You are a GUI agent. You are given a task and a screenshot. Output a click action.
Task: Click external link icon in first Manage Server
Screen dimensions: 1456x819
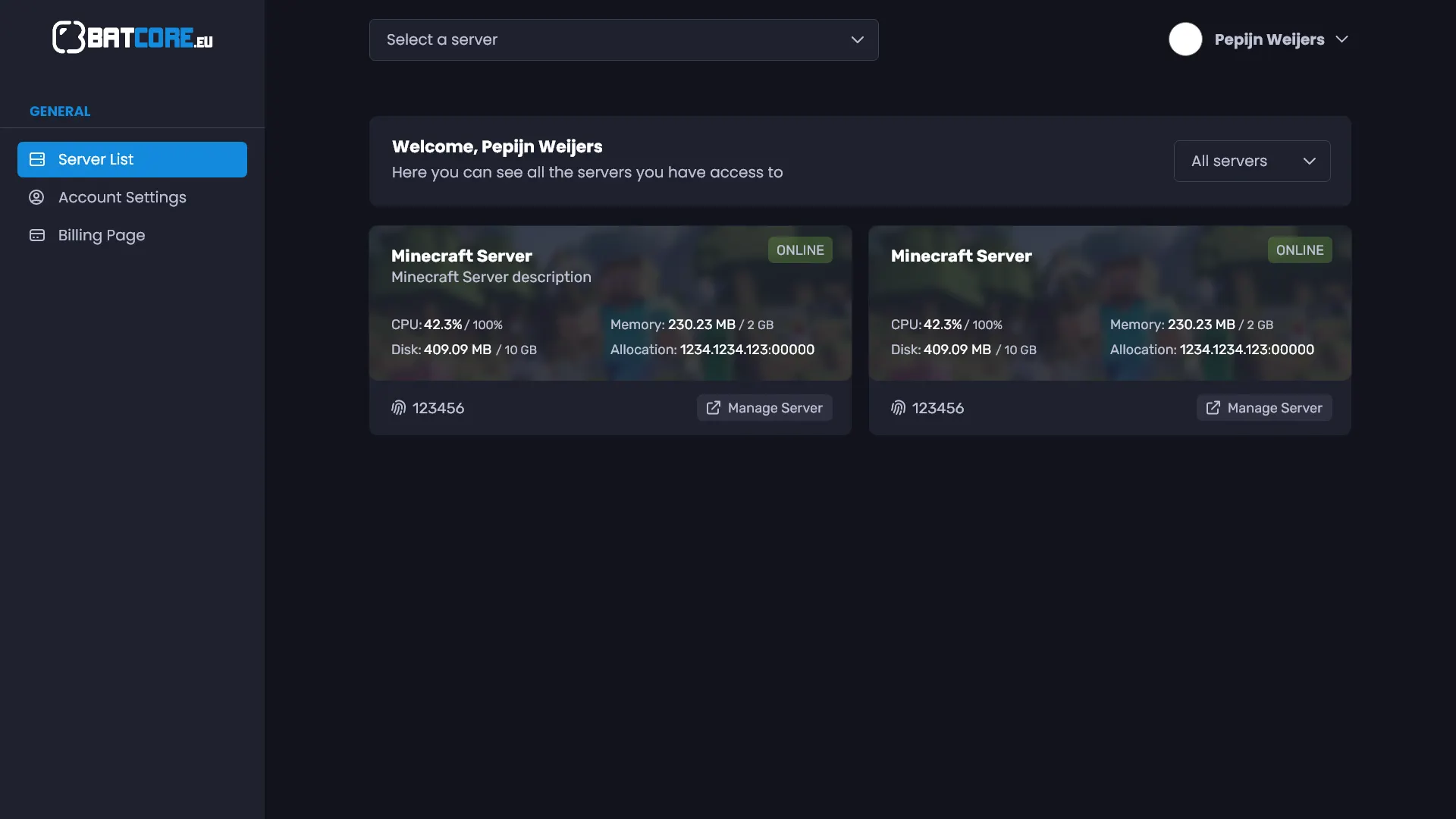[x=714, y=408]
